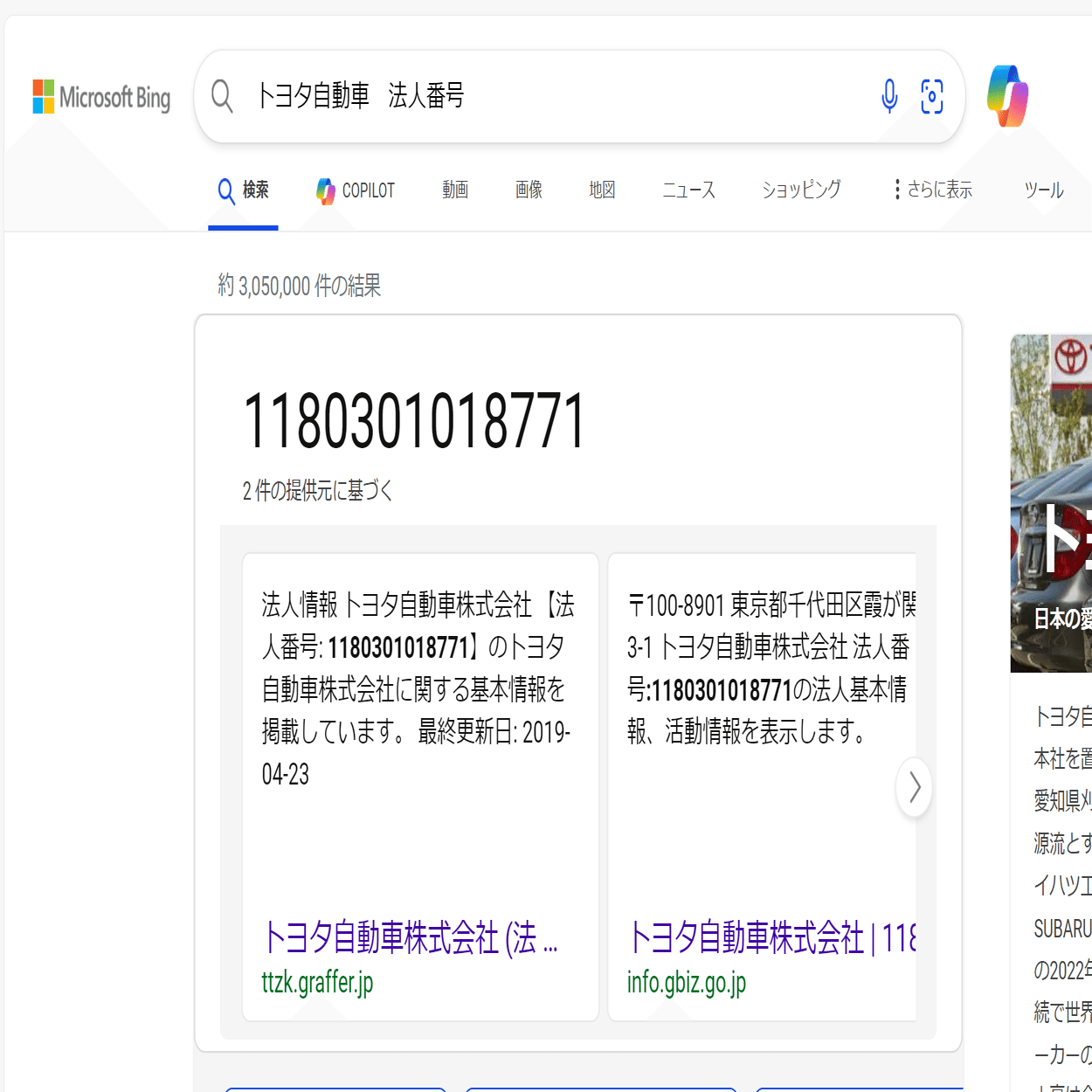Click the voice search microphone icon
Image resolution: width=1092 pixels, height=1092 pixels.
tap(888, 97)
